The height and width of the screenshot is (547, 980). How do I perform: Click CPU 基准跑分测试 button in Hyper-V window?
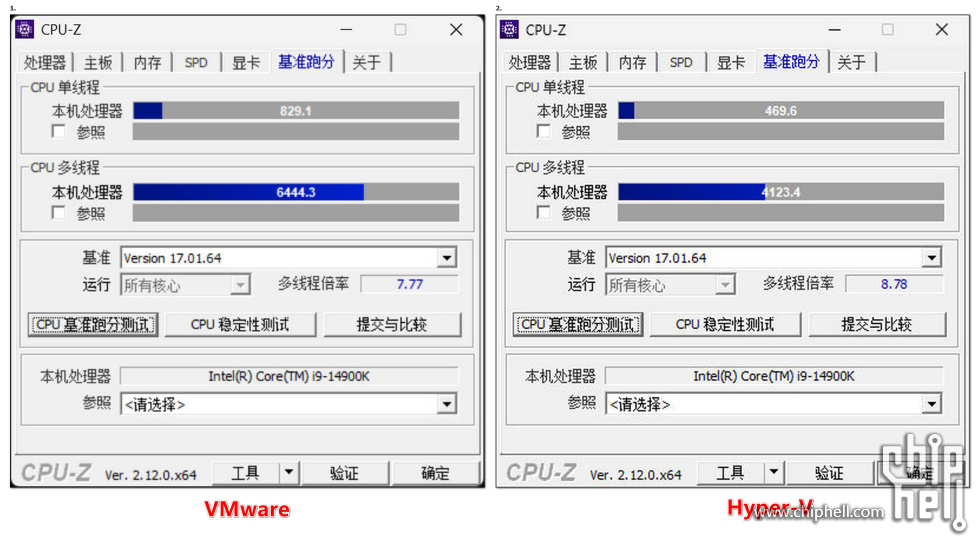[x=578, y=324]
